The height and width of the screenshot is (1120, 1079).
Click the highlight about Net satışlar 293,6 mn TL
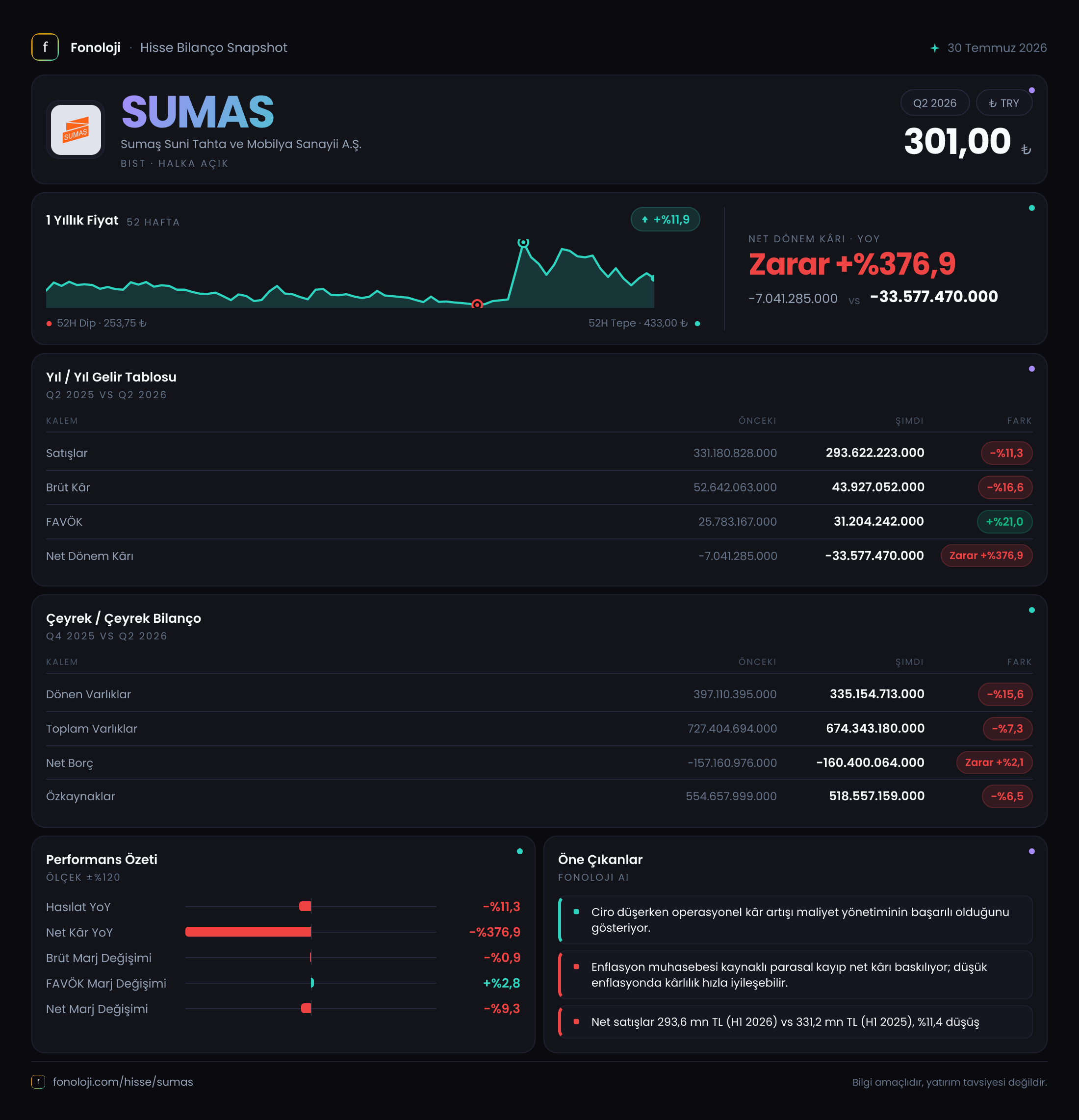(x=795, y=1022)
